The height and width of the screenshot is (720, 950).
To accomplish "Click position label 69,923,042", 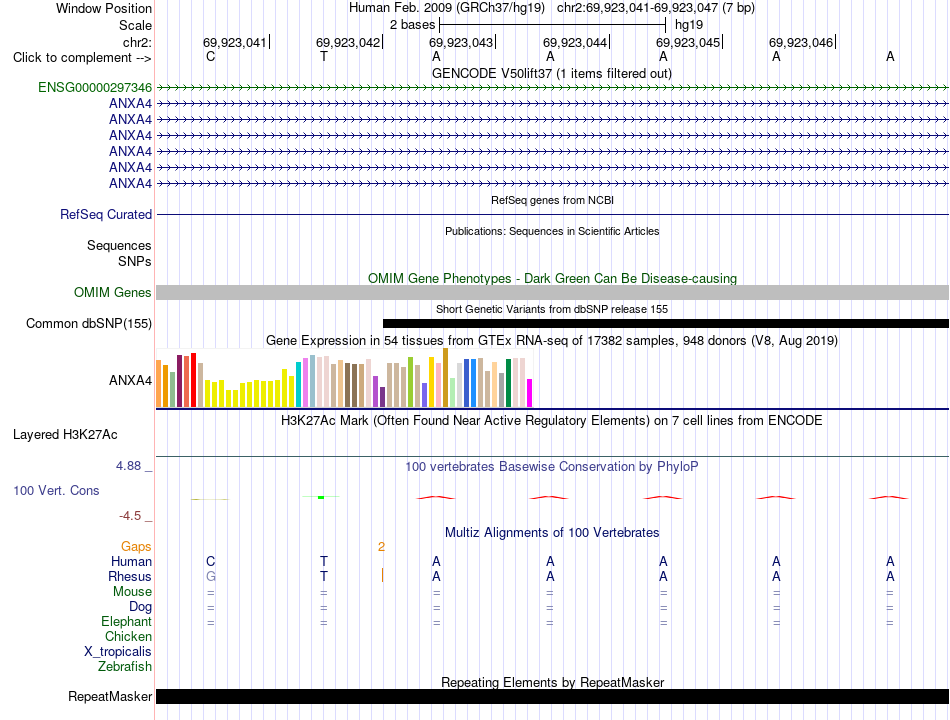I will (x=348, y=42).
